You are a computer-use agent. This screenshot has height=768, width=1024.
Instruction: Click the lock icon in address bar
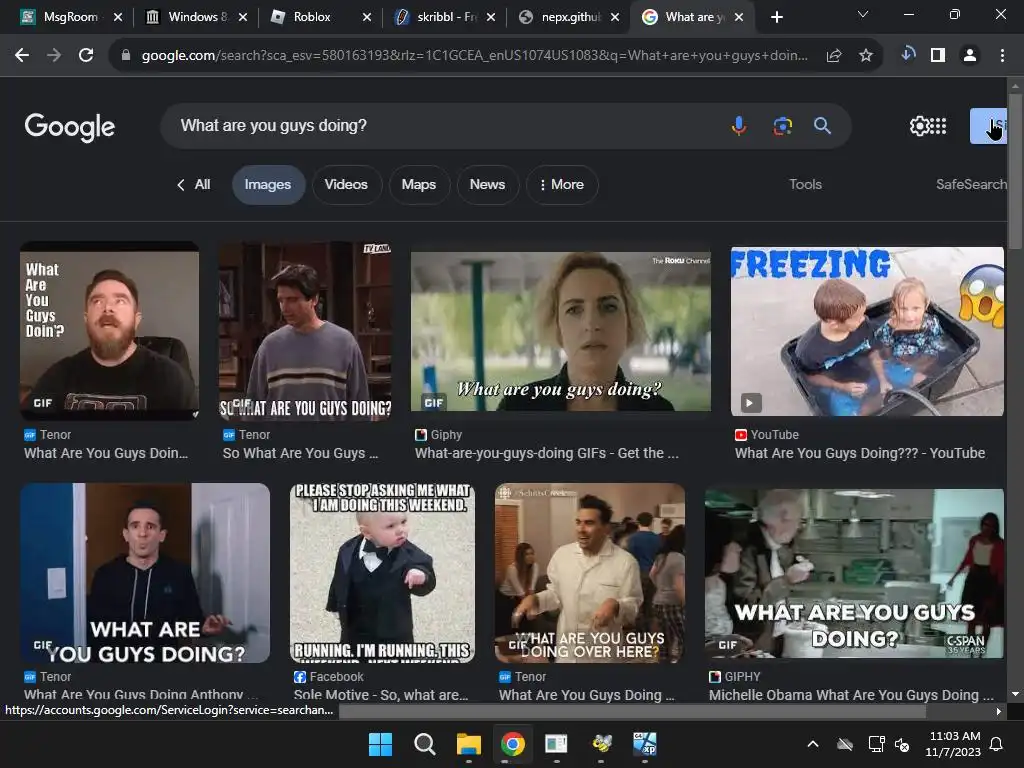(126, 56)
